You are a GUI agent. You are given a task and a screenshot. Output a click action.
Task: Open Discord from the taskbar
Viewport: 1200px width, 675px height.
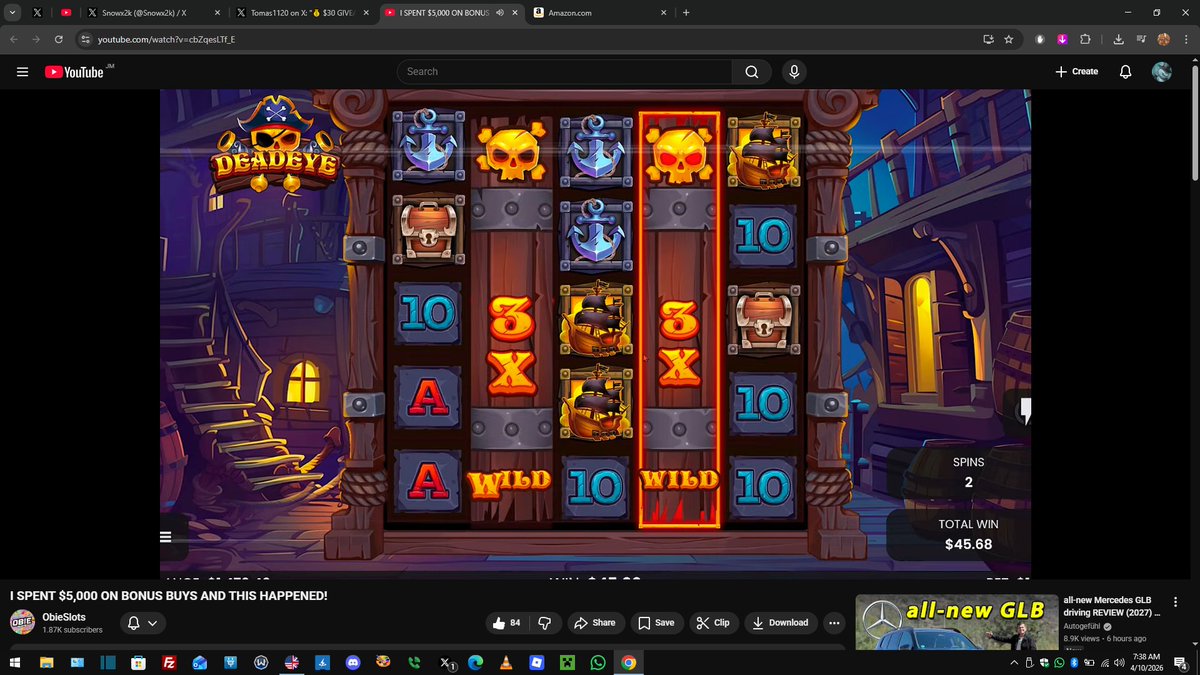click(352, 662)
